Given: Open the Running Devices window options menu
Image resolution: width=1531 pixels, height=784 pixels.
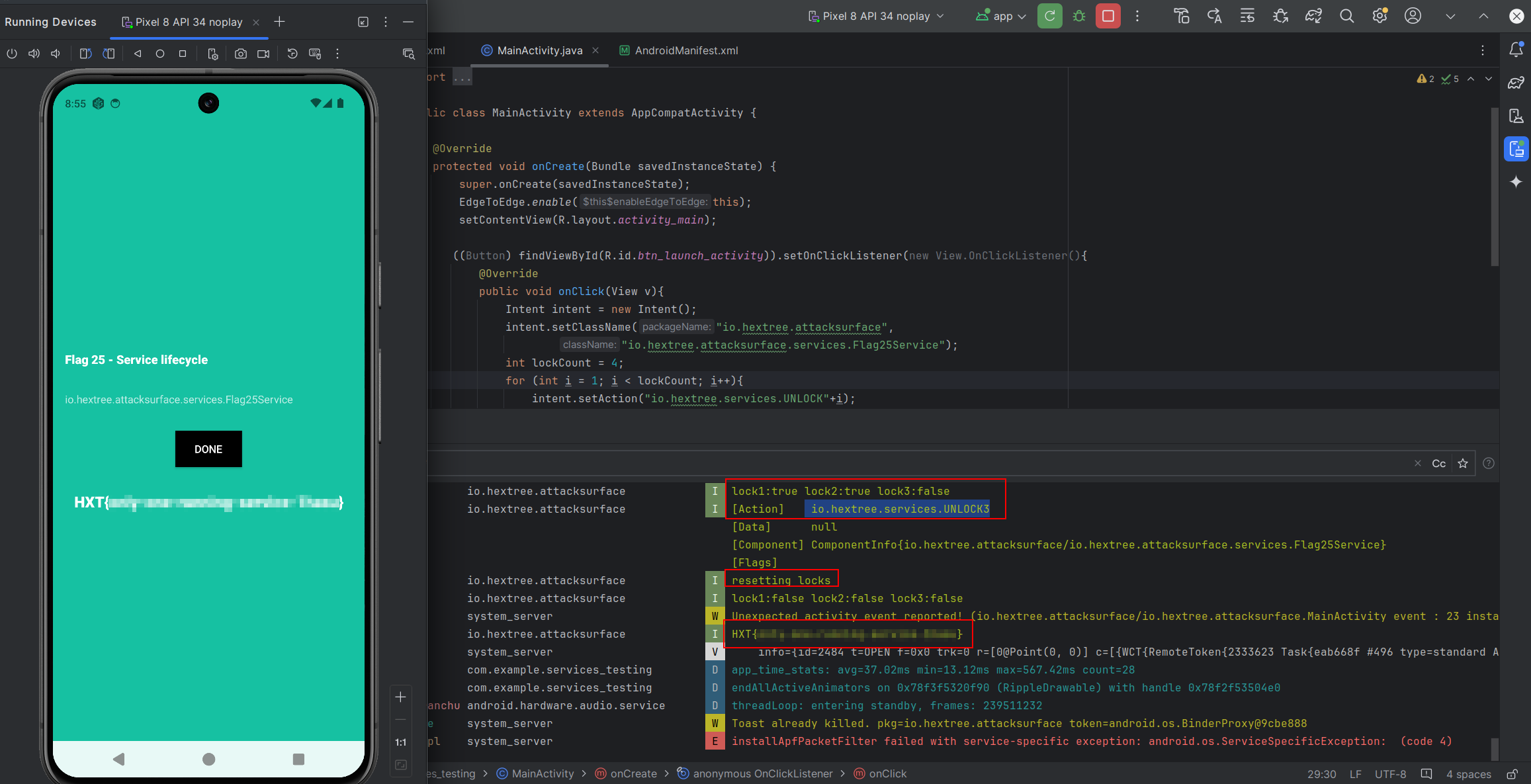Looking at the screenshot, I should point(386,22).
